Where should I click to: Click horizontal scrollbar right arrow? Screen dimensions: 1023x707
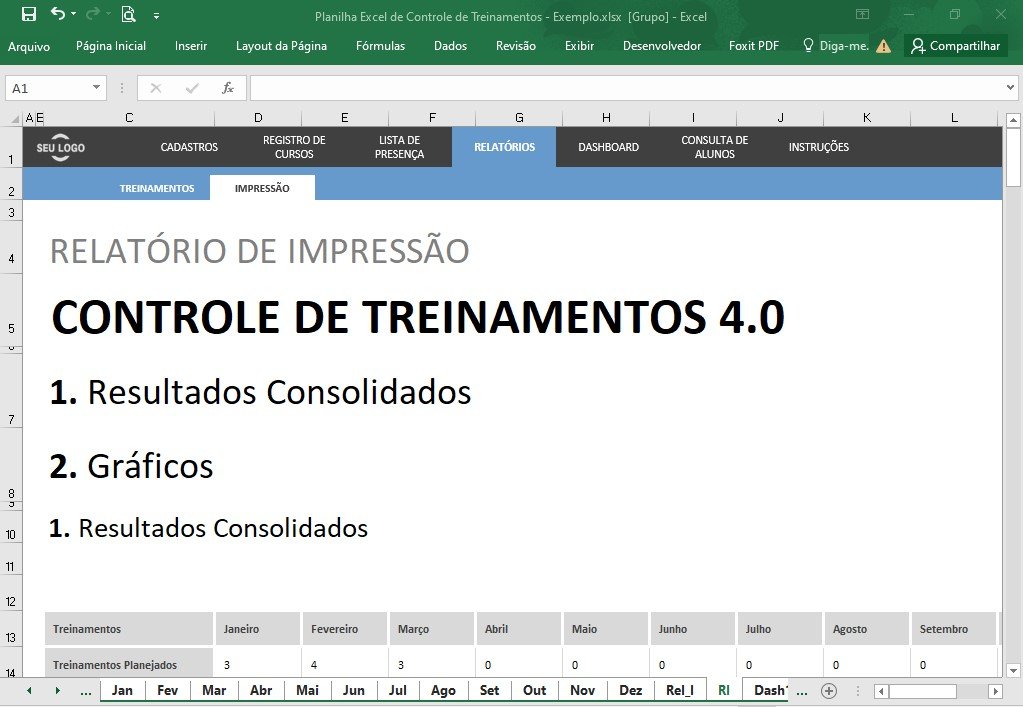995,691
